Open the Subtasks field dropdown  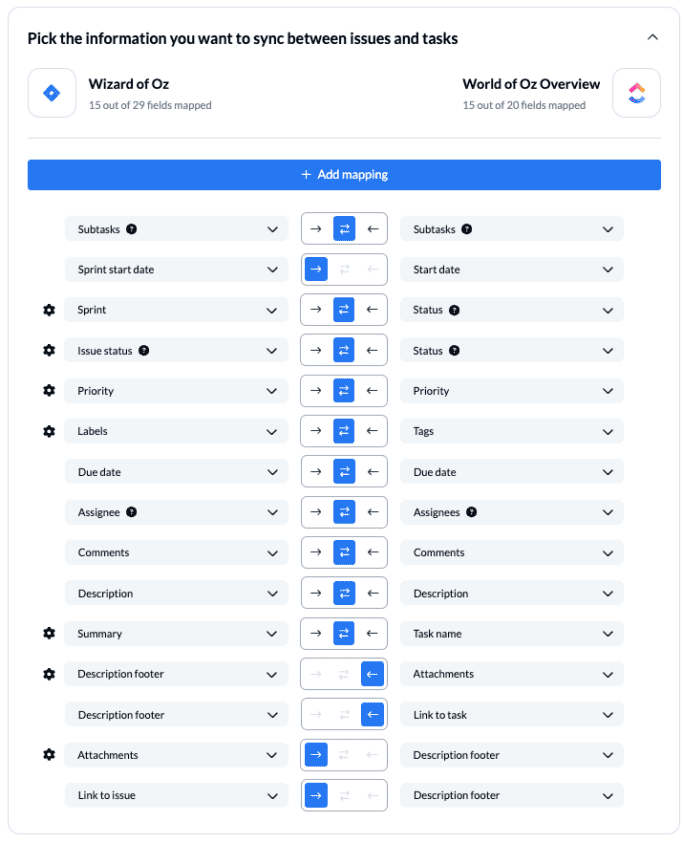(176, 228)
